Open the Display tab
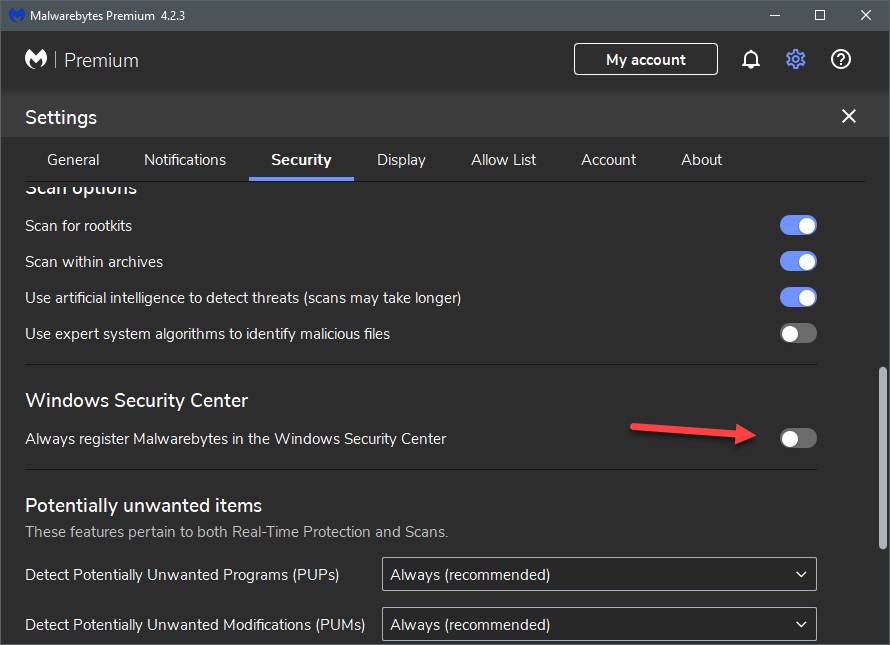The width and height of the screenshot is (890, 645). 401,160
